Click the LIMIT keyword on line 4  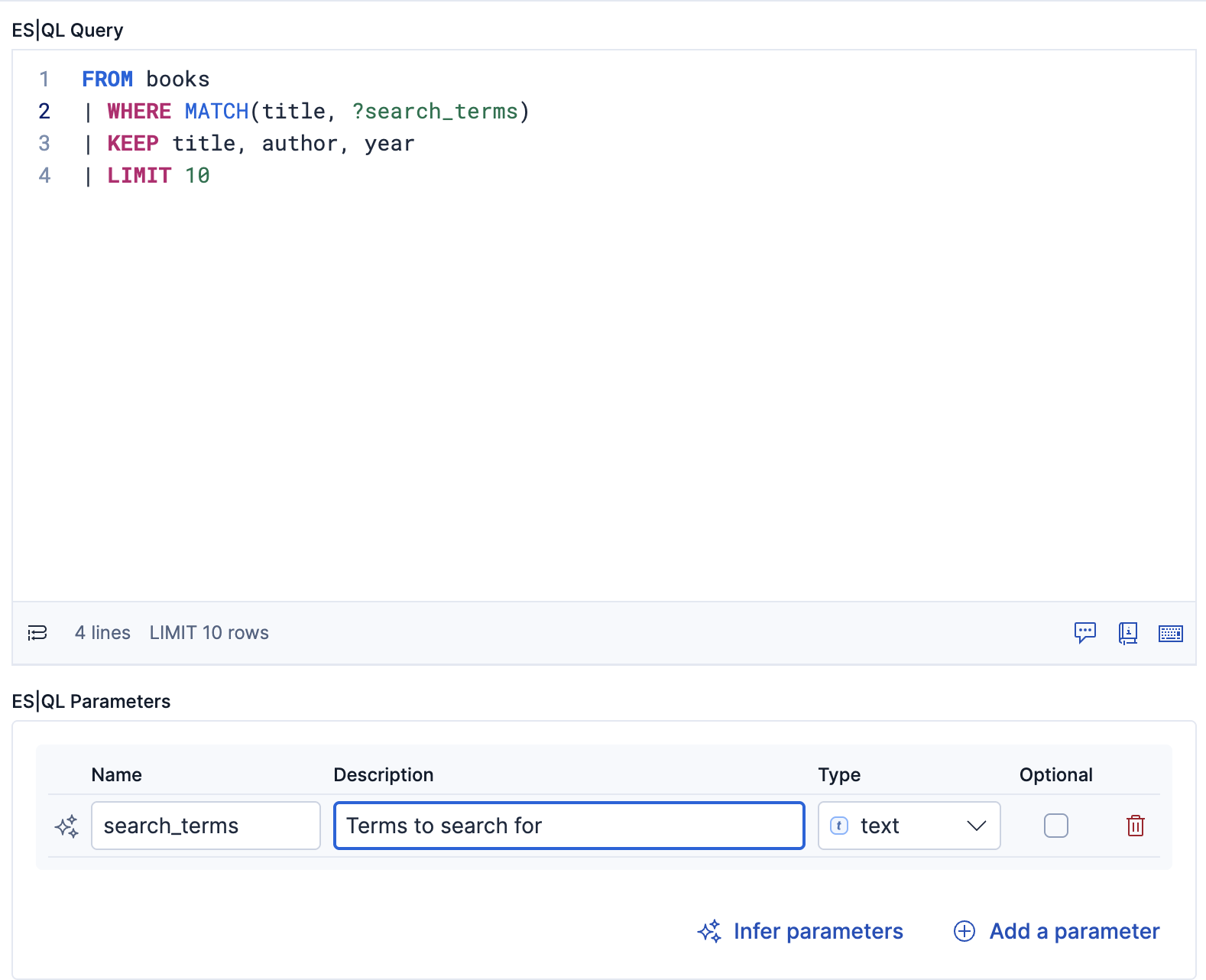coord(139,176)
